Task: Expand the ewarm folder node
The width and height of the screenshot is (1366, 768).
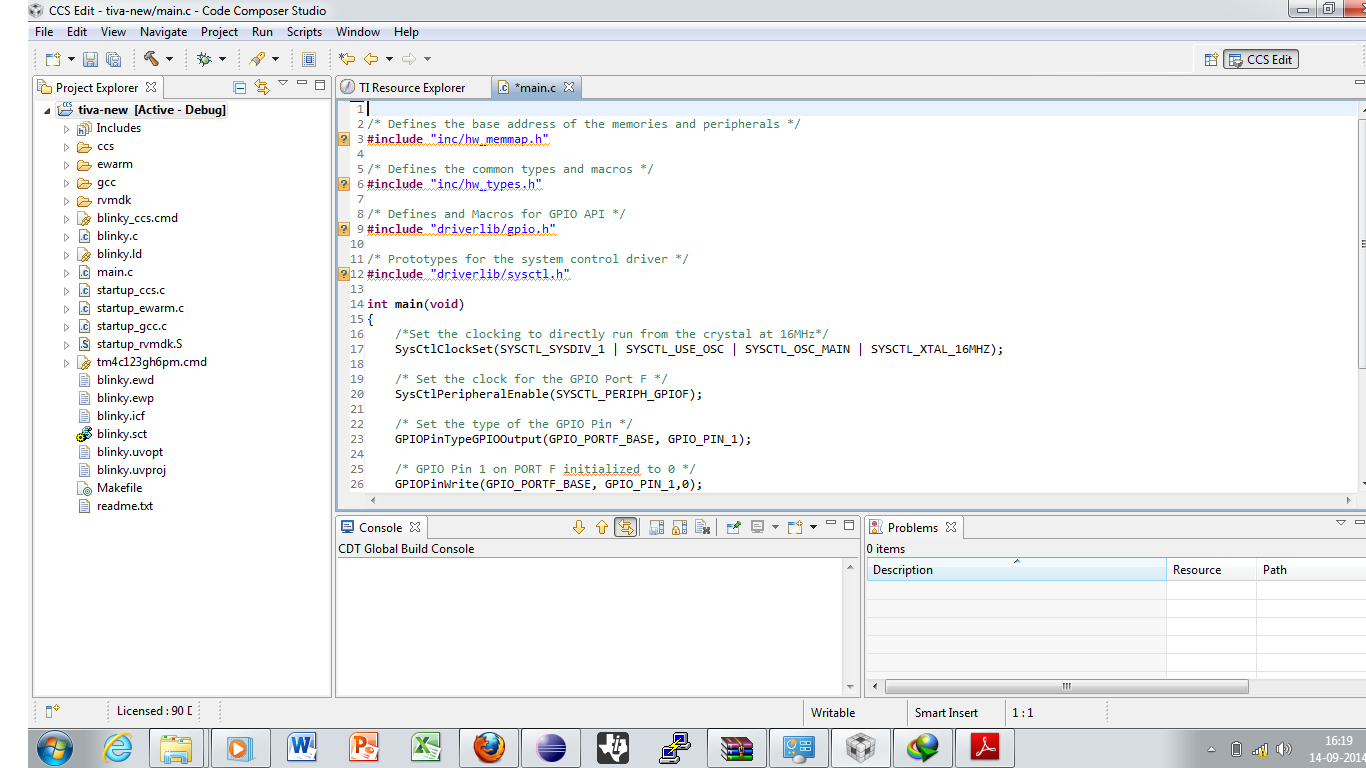Action: pos(67,164)
